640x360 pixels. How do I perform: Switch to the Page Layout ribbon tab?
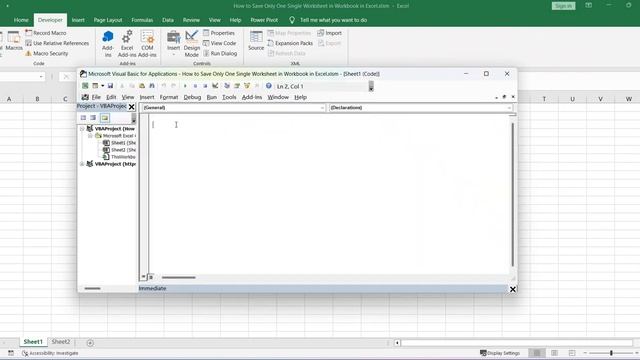pos(108,20)
